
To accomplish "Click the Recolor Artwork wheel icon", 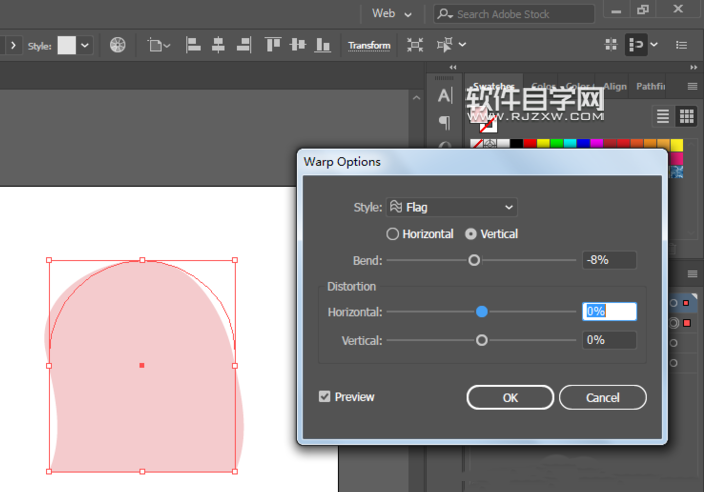I will (118, 45).
